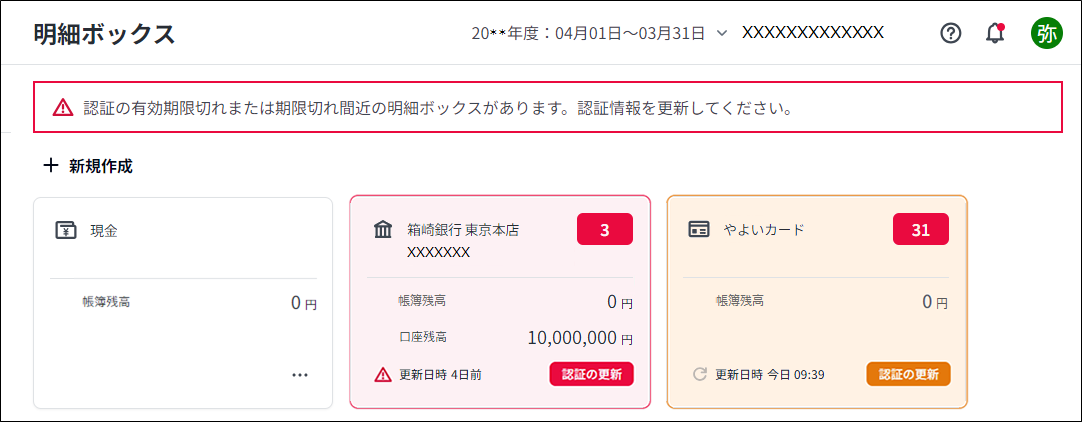
Task: Click the やよいカード credit card icon
Action: [699, 230]
